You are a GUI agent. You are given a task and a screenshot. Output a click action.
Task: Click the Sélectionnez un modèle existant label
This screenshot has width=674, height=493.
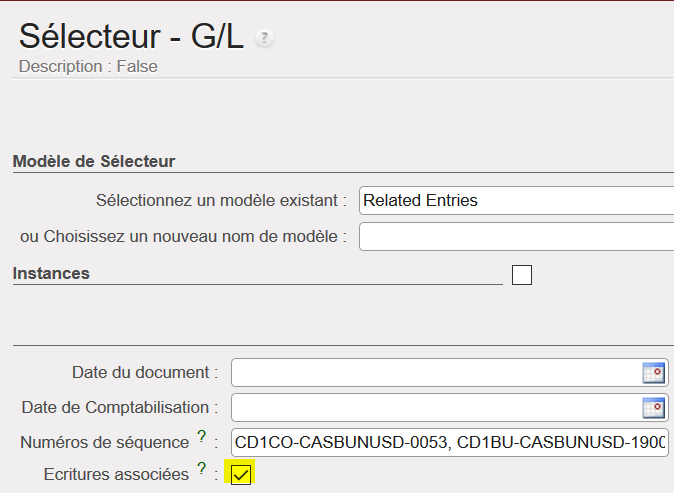221,200
